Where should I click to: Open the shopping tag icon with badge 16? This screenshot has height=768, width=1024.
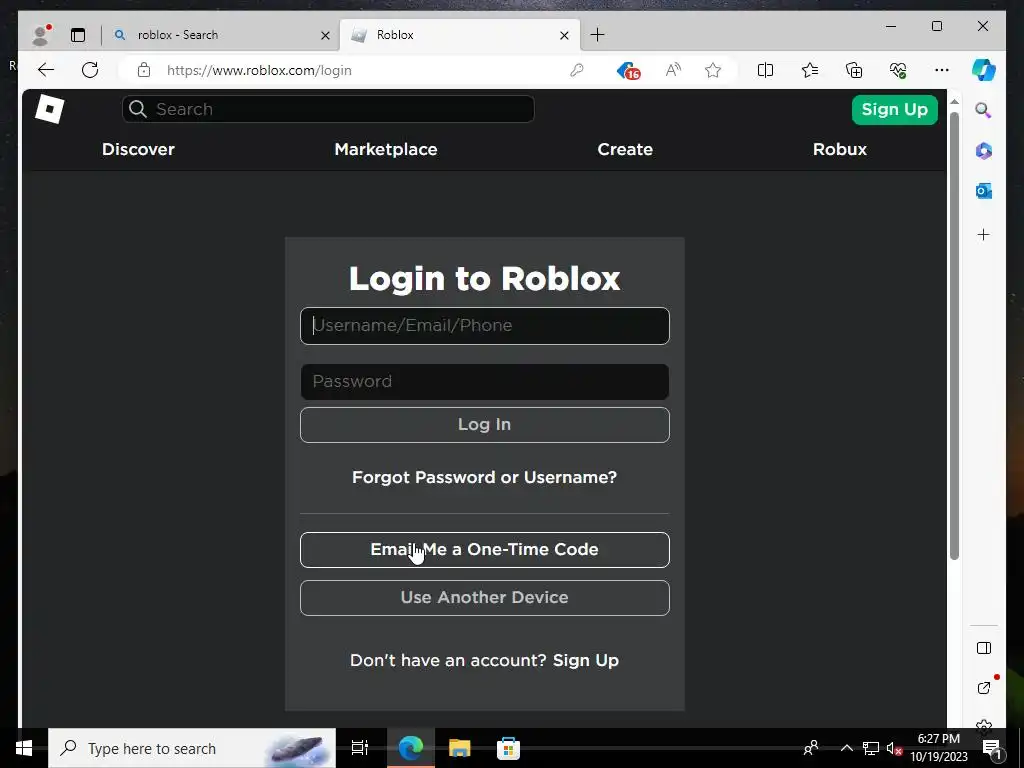628,71
